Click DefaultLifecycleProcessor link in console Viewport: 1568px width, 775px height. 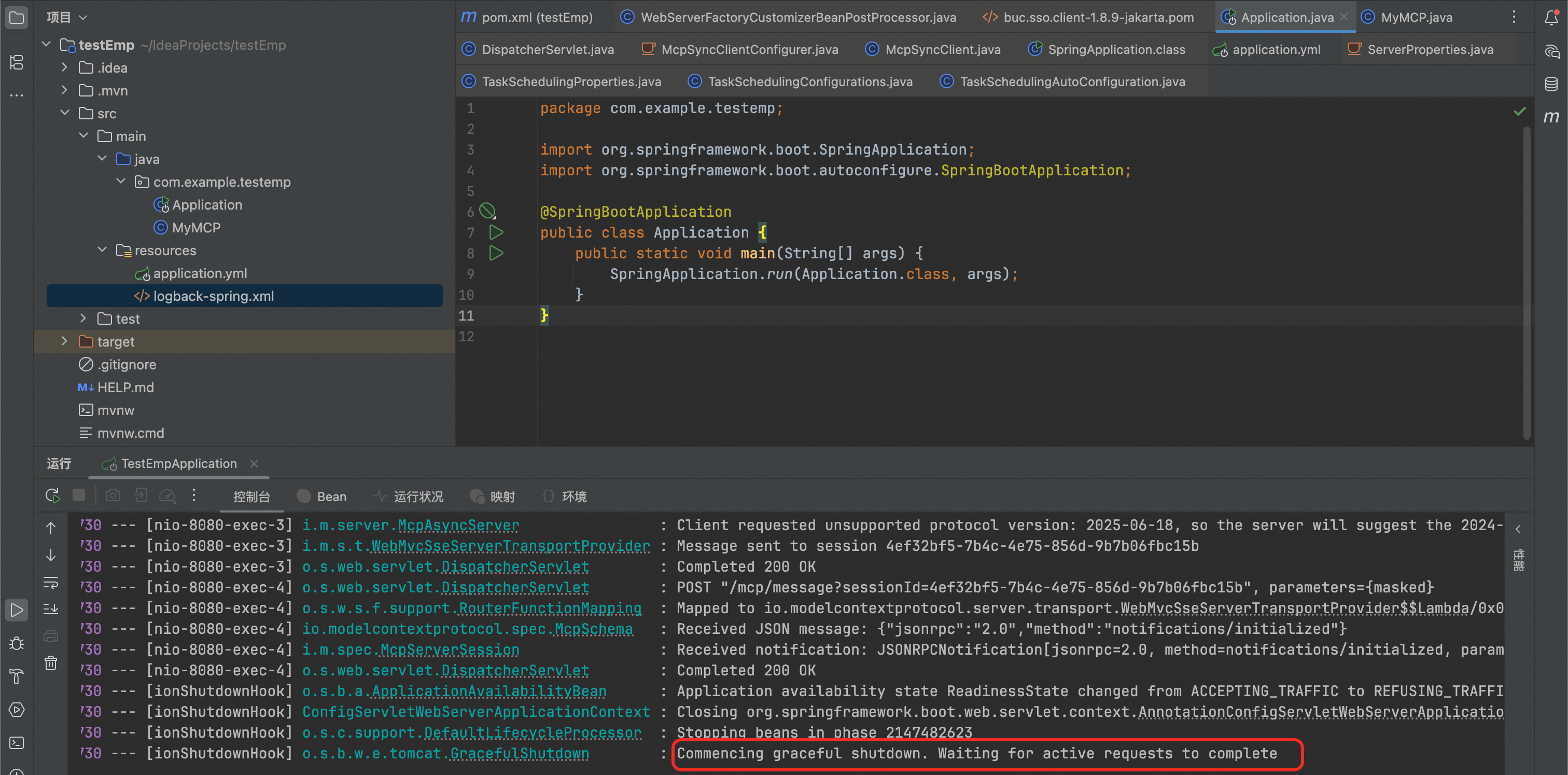[533, 733]
